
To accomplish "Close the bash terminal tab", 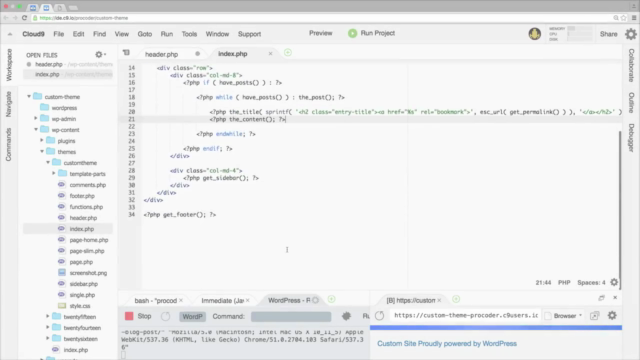I will pos(181,300).
